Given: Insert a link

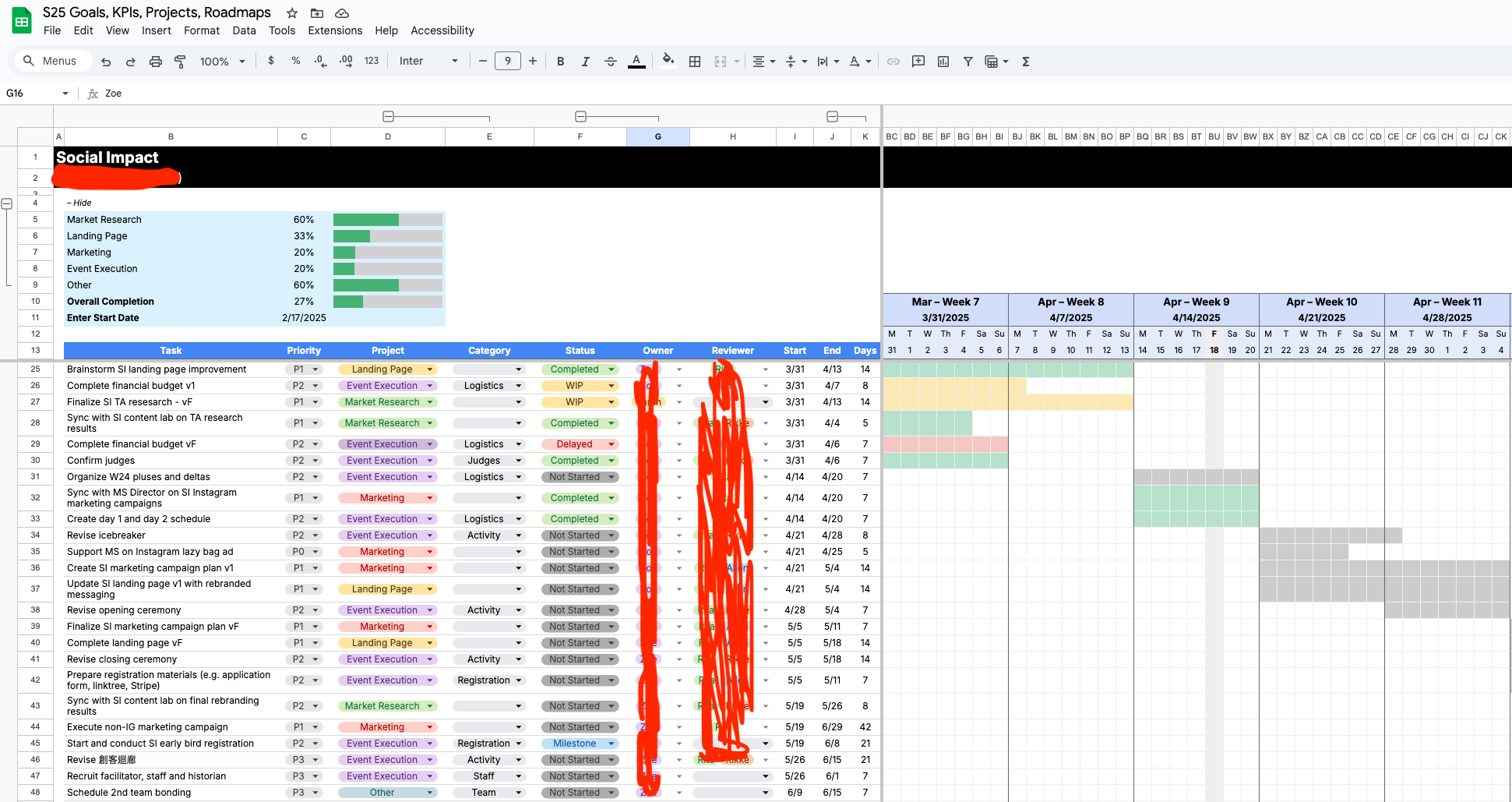Looking at the screenshot, I should pyautogui.click(x=893, y=61).
